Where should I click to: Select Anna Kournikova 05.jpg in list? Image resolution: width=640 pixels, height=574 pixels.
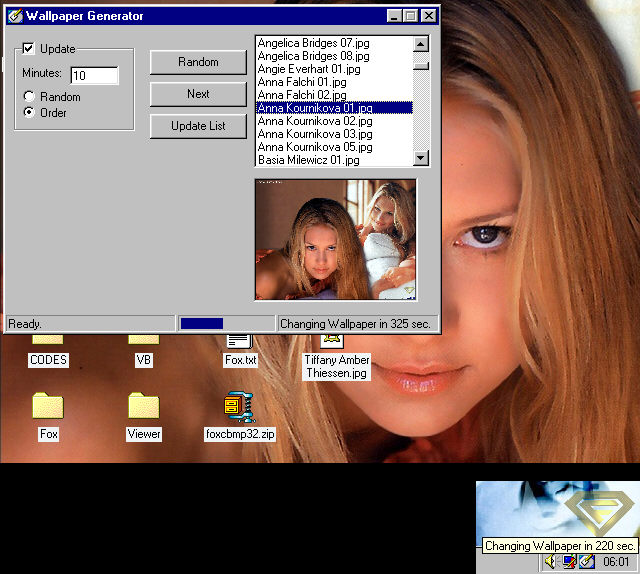[334, 147]
